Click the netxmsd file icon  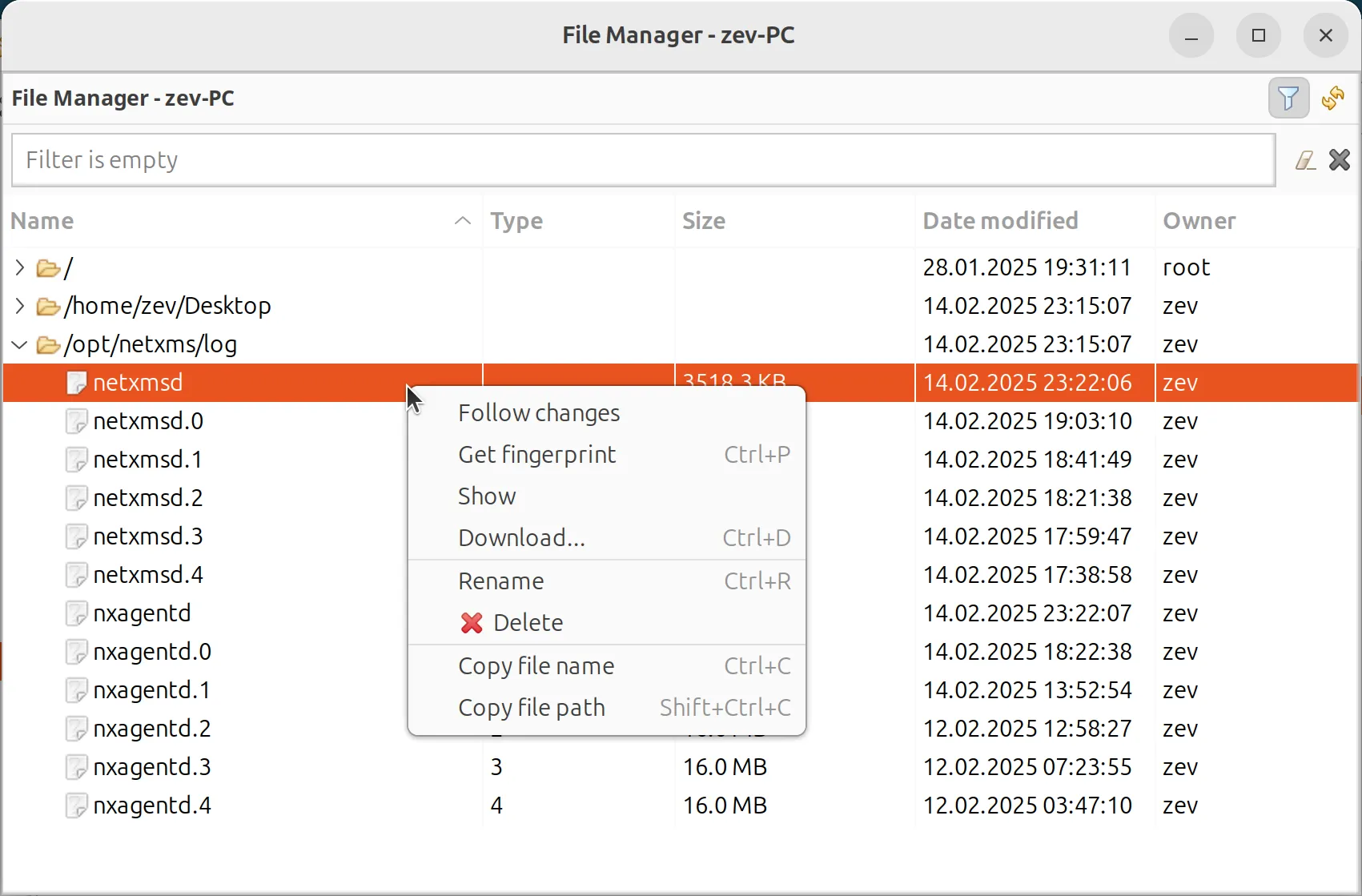[x=76, y=383]
